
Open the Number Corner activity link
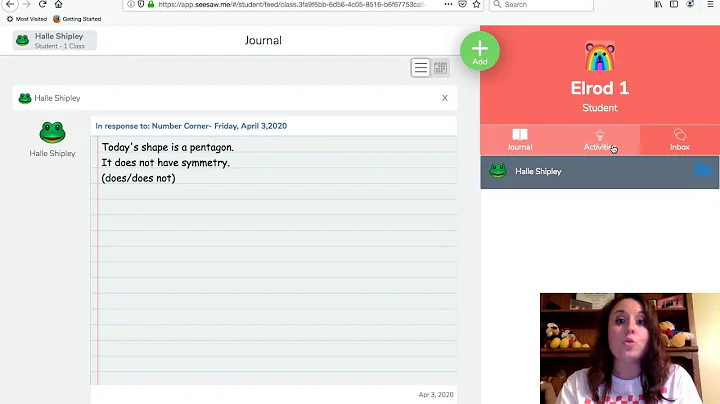click(191, 126)
